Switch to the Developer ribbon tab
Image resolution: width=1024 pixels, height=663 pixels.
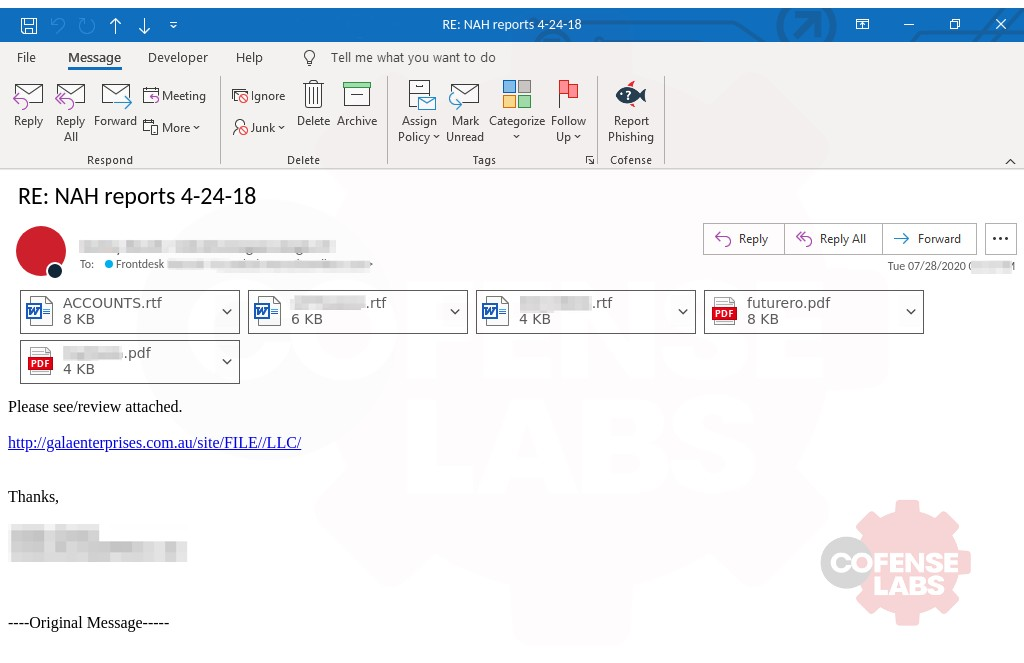[177, 58]
